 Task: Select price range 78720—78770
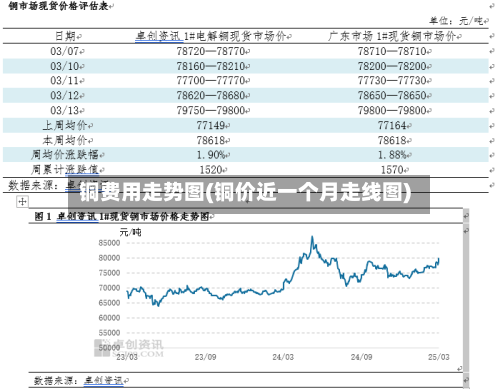pyautogui.click(x=211, y=51)
